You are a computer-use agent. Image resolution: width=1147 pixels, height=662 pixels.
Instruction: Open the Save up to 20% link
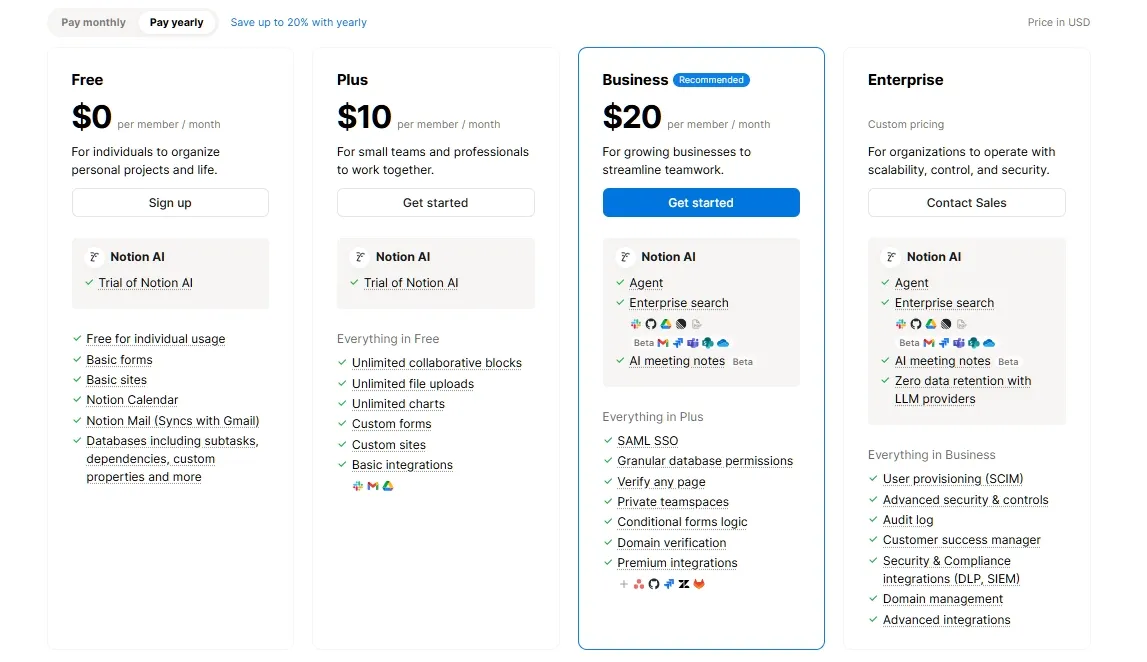pos(297,21)
